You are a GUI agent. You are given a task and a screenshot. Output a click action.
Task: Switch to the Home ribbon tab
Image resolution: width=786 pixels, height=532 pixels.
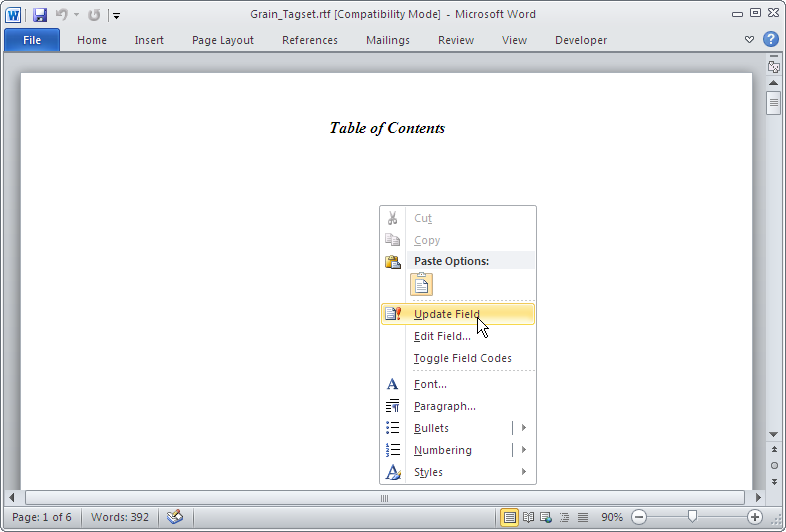pyautogui.click(x=92, y=40)
